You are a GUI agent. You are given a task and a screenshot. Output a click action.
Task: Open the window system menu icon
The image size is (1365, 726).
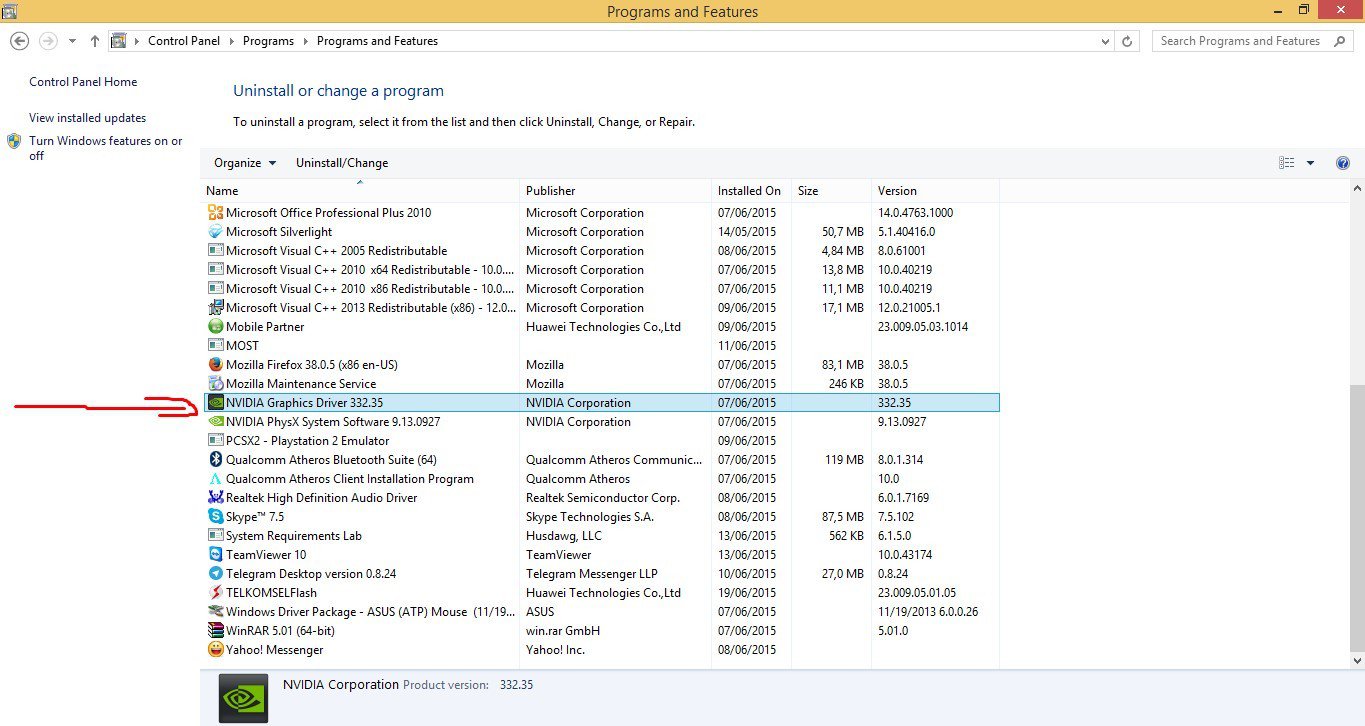tap(9, 11)
